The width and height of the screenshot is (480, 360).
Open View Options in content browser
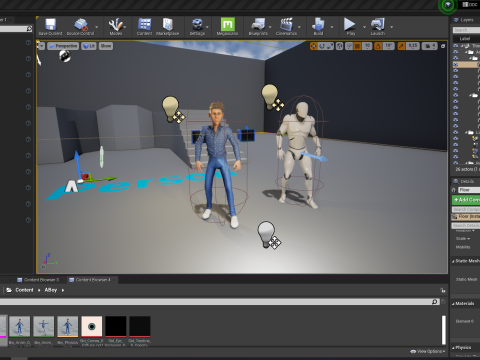click(x=427, y=351)
